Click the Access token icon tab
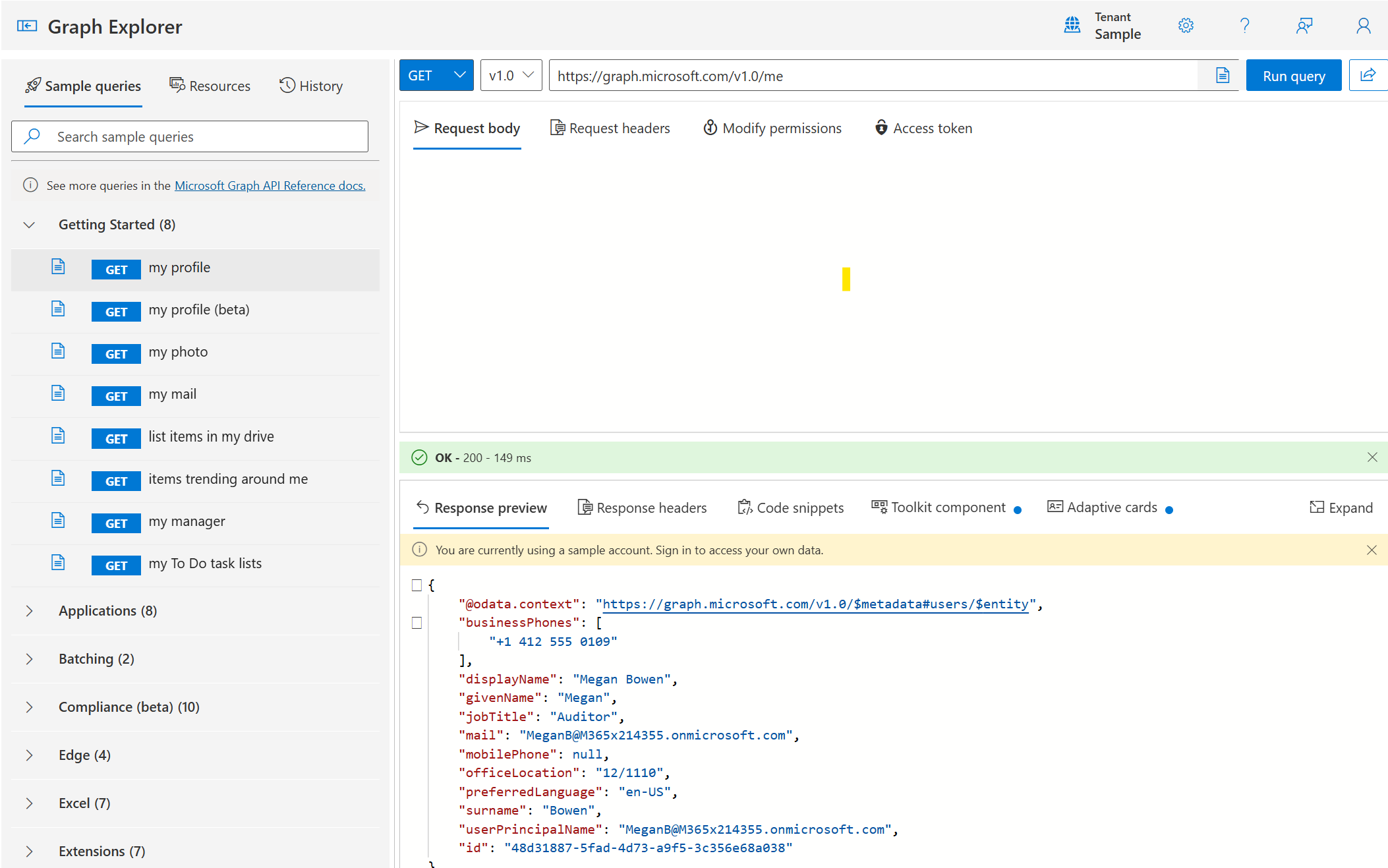Viewport: 1388px width, 868px height. coord(923,128)
